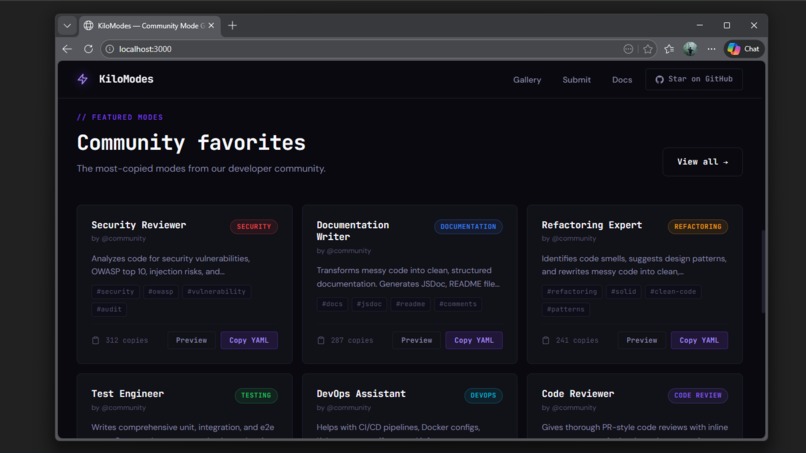Click the #jsdoc tag
The image size is (806, 453).
pyautogui.click(x=369, y=304)
